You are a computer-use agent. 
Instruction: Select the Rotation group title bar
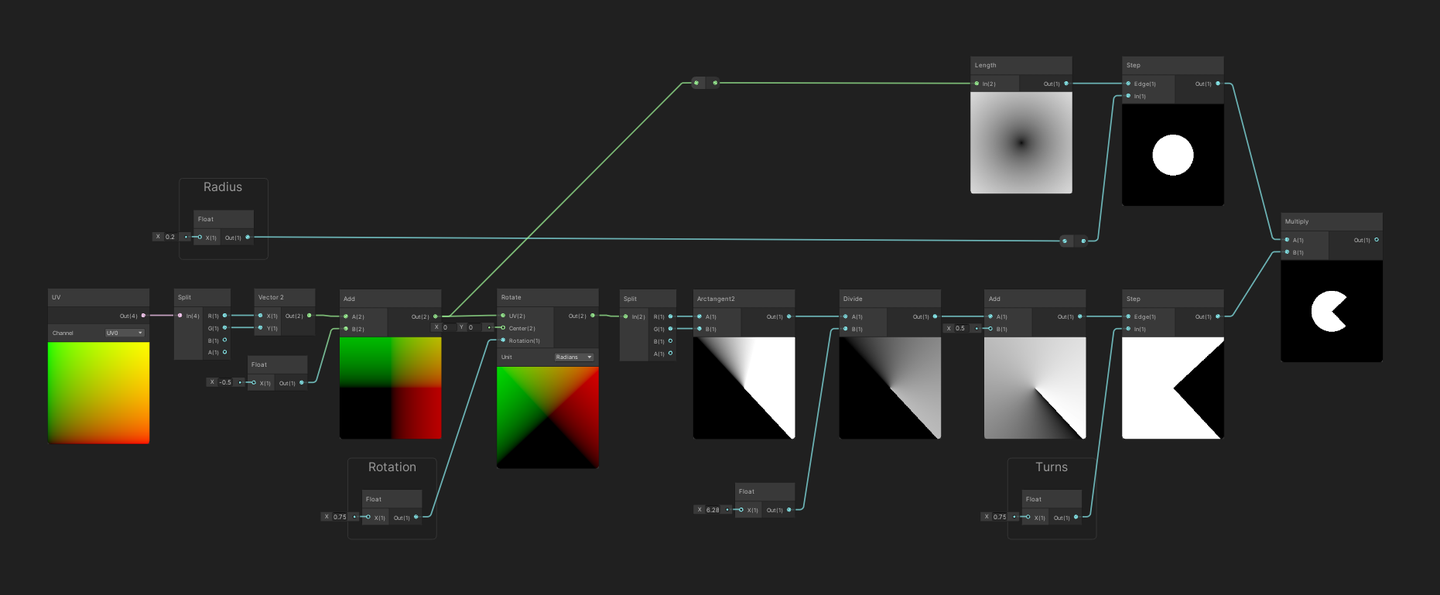coord(391,467)
